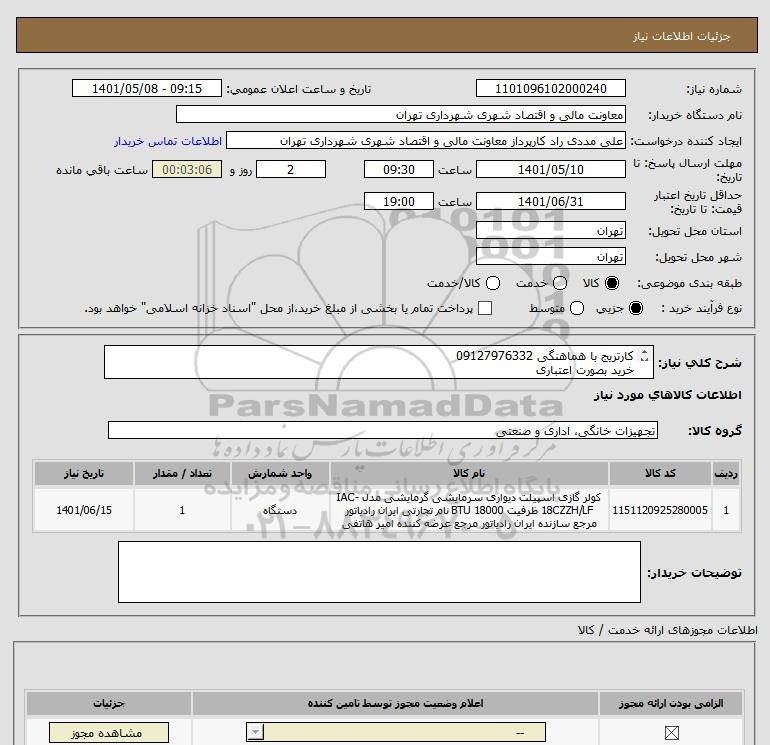770x745 pixels.
Task: Click the تعداد / مقدار column header
Action: [x=182, y=473]
